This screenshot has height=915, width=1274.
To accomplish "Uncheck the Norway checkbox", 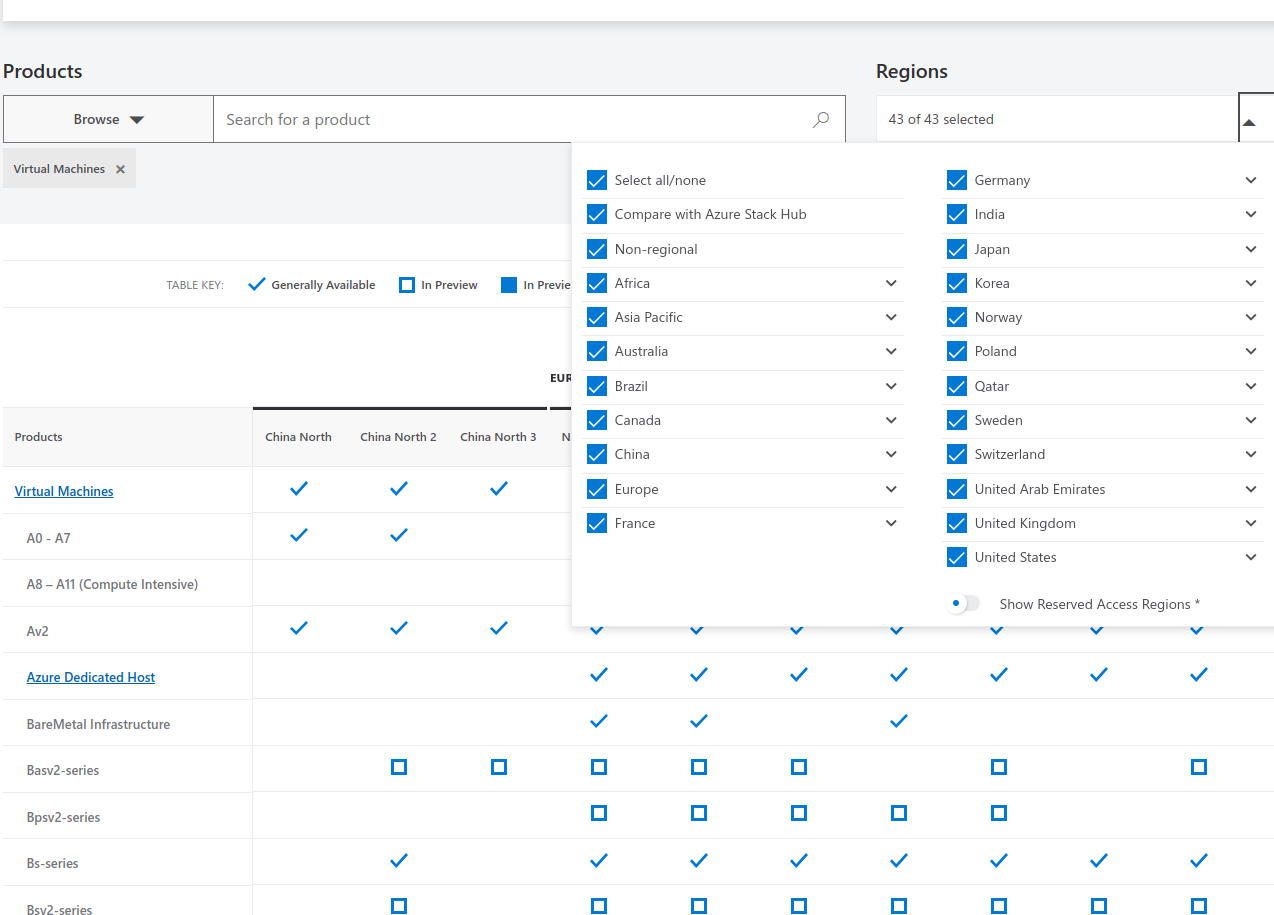I will (x=957, y=317).
